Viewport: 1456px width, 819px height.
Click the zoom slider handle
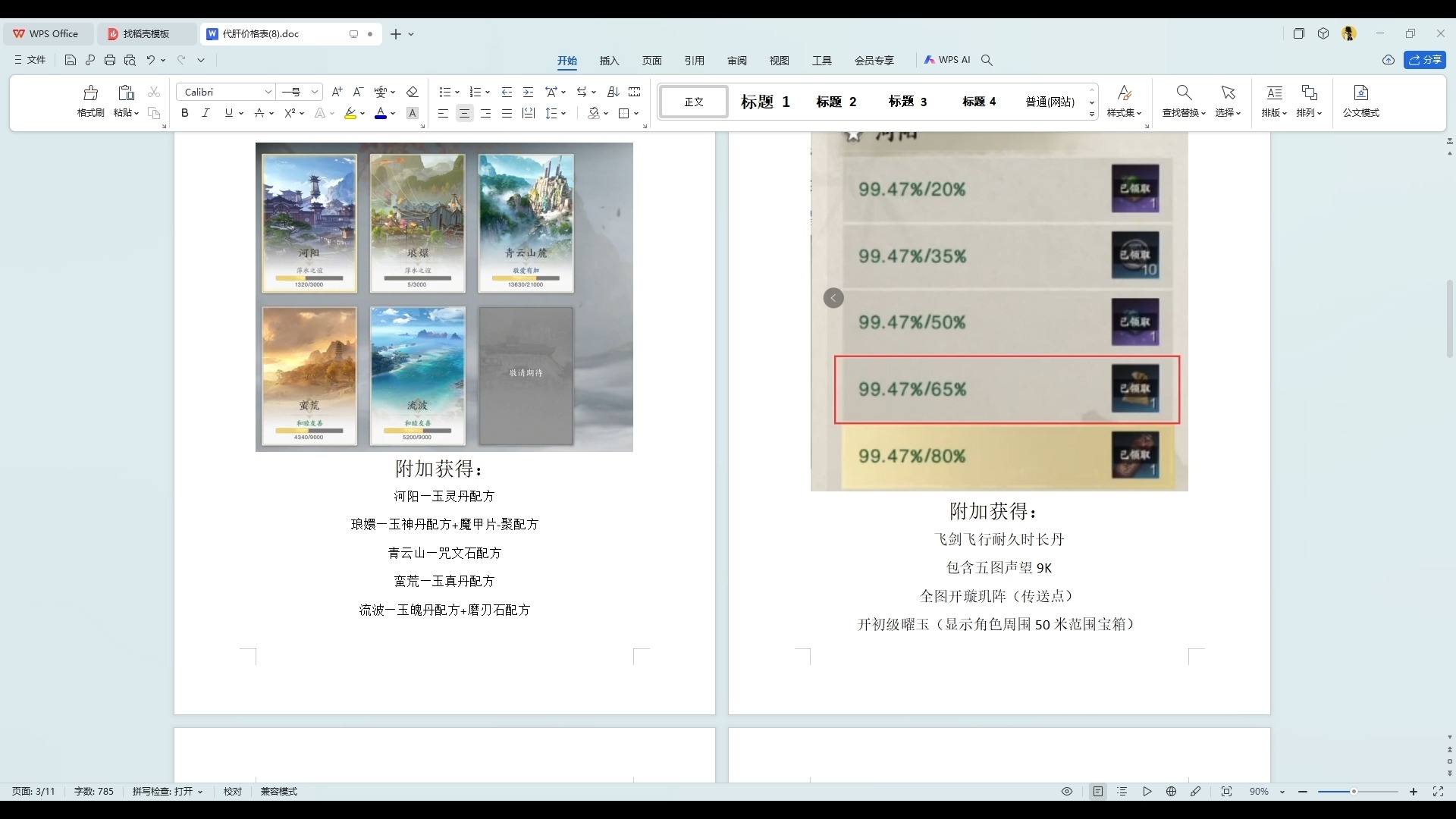pos(1354,792)
